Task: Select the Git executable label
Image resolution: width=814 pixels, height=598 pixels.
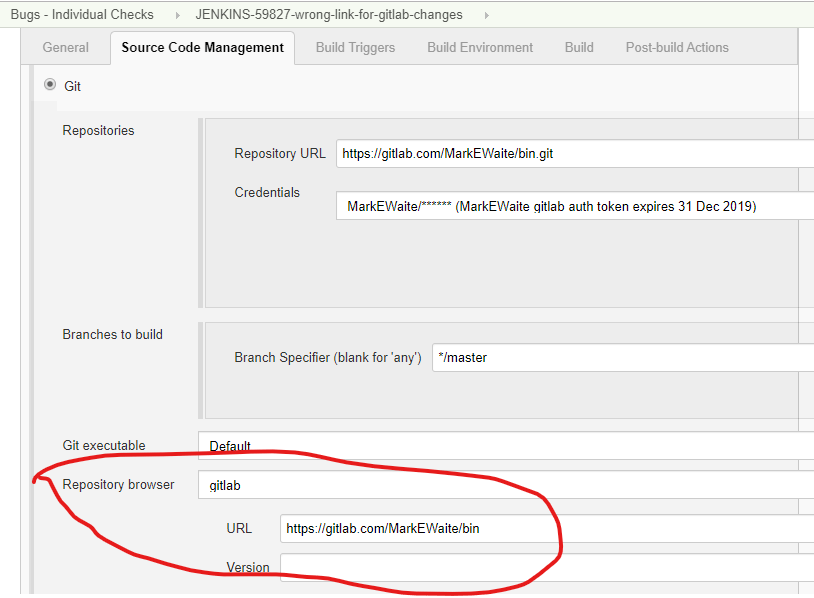Action: pyautogui.click(x=104, y=445)
